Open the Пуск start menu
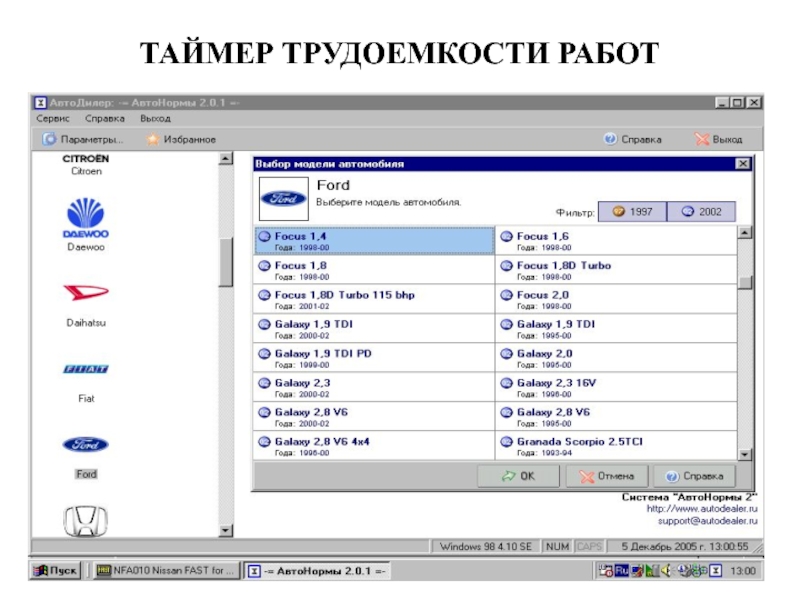800x600 pixels. [55, 570]
